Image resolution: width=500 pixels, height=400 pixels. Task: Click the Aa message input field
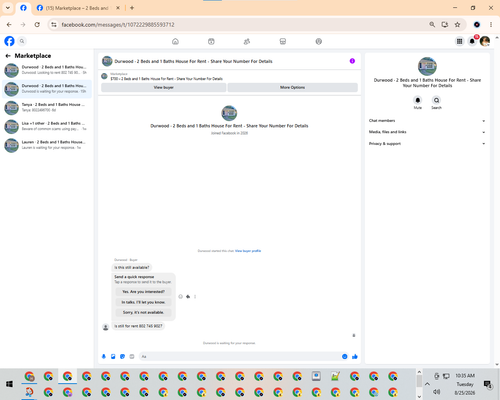[x=240, y=357]
